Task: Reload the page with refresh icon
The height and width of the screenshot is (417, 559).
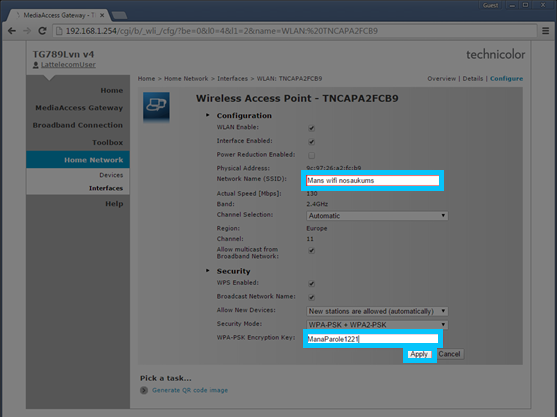Action: coord(42,31)
